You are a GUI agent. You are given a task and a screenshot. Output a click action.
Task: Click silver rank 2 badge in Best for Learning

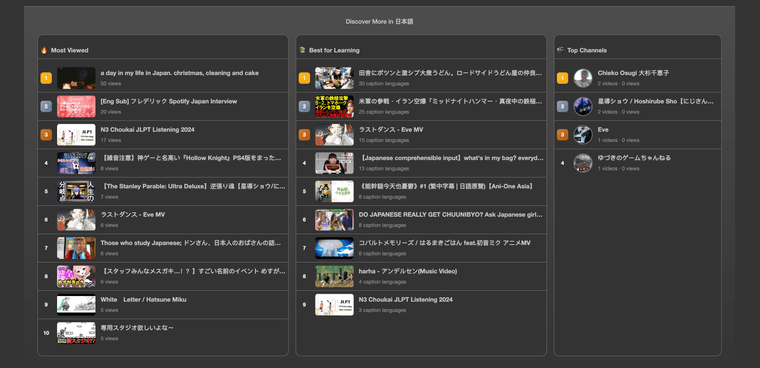[304, 106]
